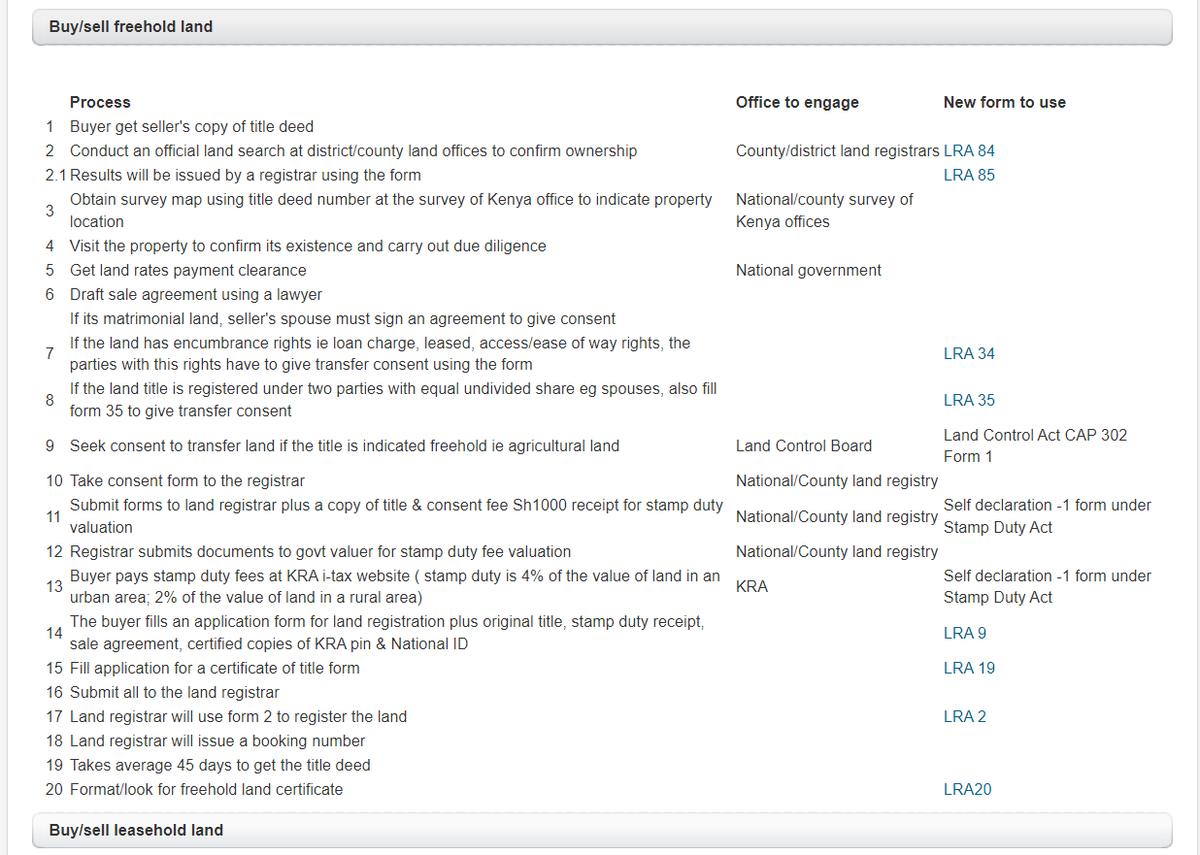Image resolution: width=1200 pixels, height=855 pixels.
Task: Select step 8 'equal undivided share' text
Action: point(393,400)
